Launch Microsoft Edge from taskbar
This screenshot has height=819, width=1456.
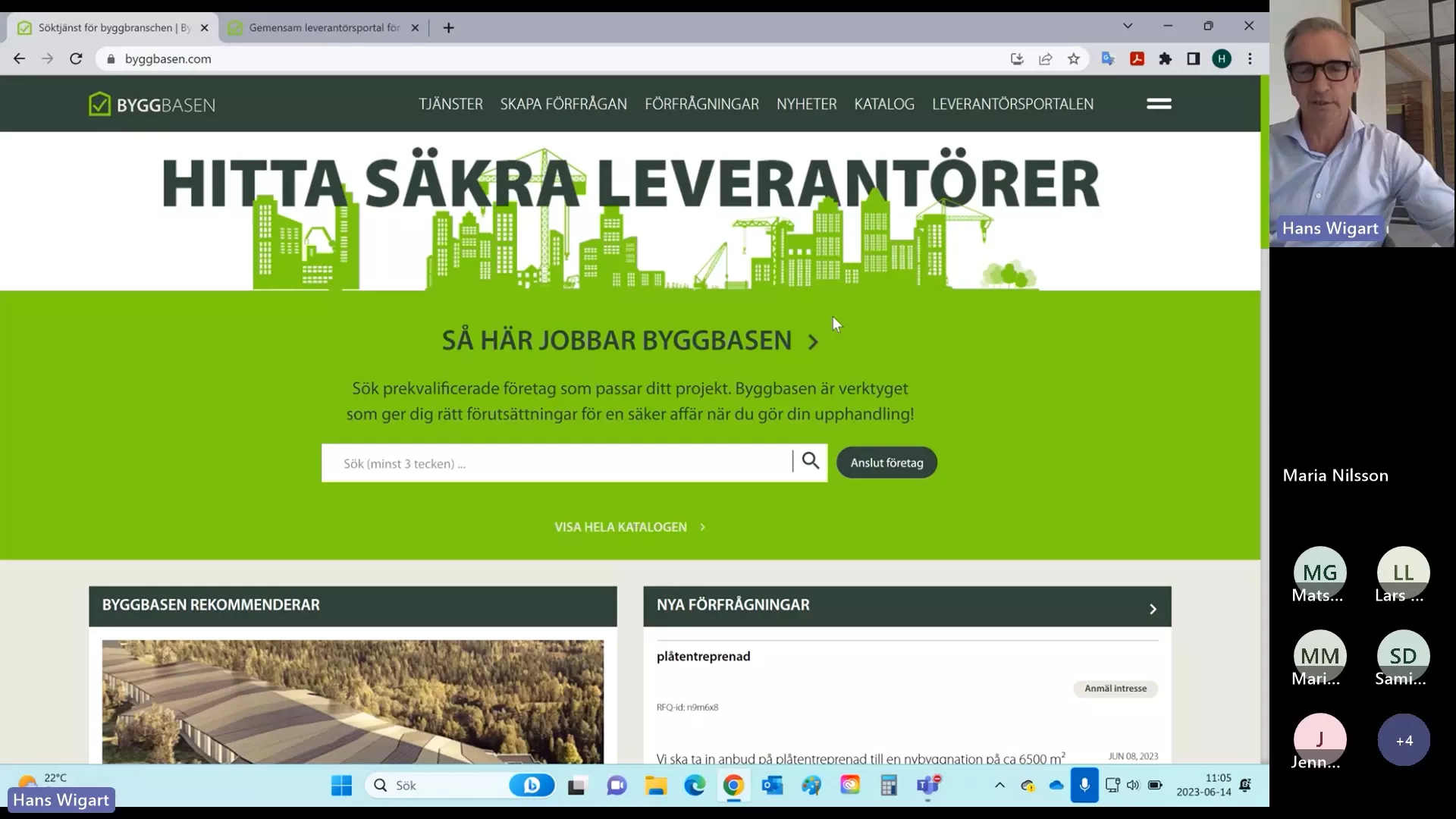(695, 786)
